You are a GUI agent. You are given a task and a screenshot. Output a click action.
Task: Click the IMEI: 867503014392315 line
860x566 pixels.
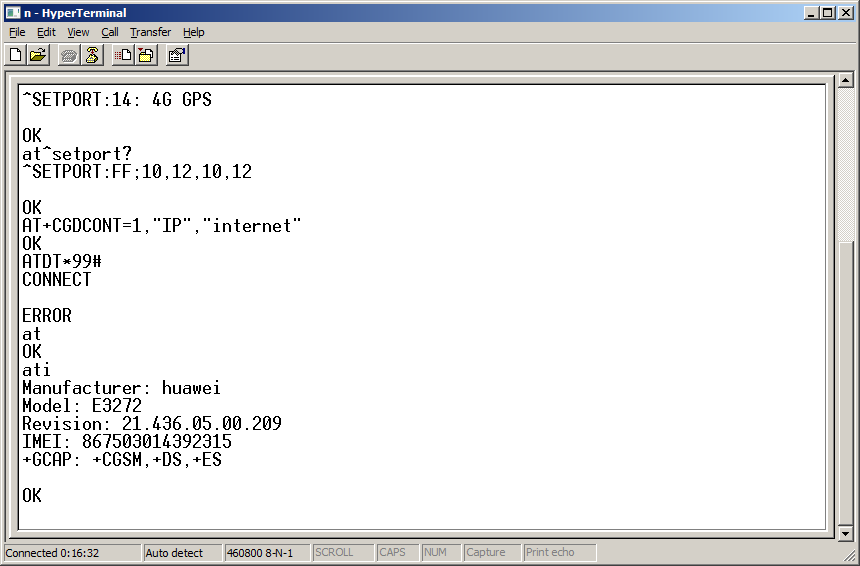(127, 442)
